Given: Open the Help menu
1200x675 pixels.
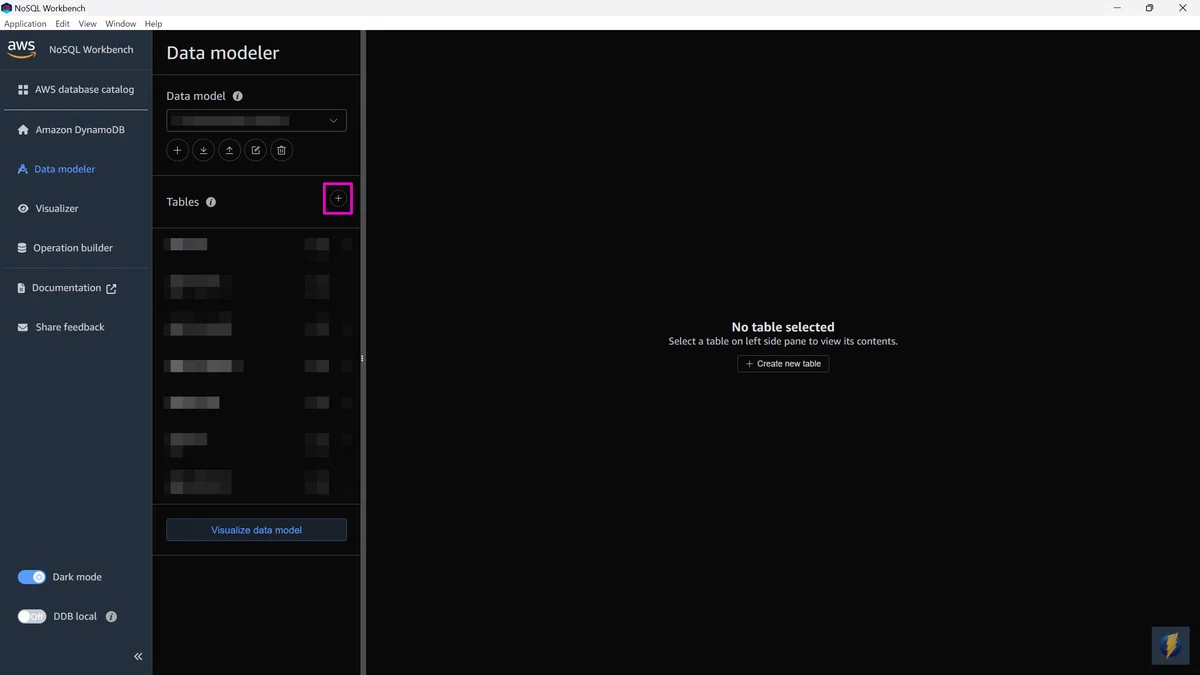Looking at the screenshot, I should [x=153, y=24].
